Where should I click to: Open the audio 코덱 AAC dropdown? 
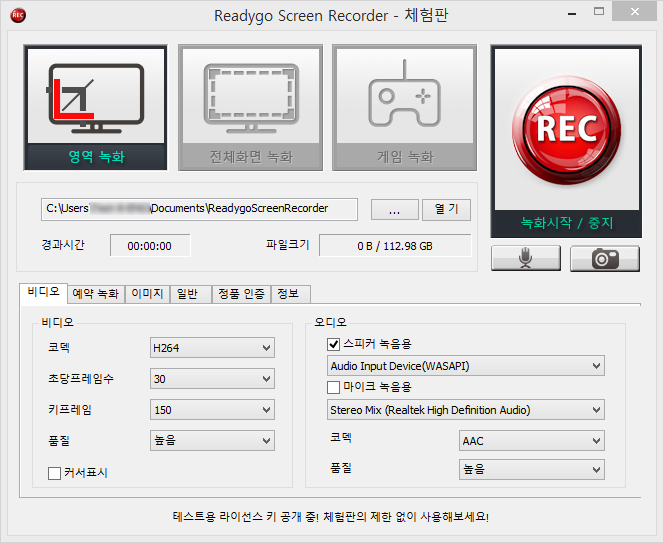532,441
